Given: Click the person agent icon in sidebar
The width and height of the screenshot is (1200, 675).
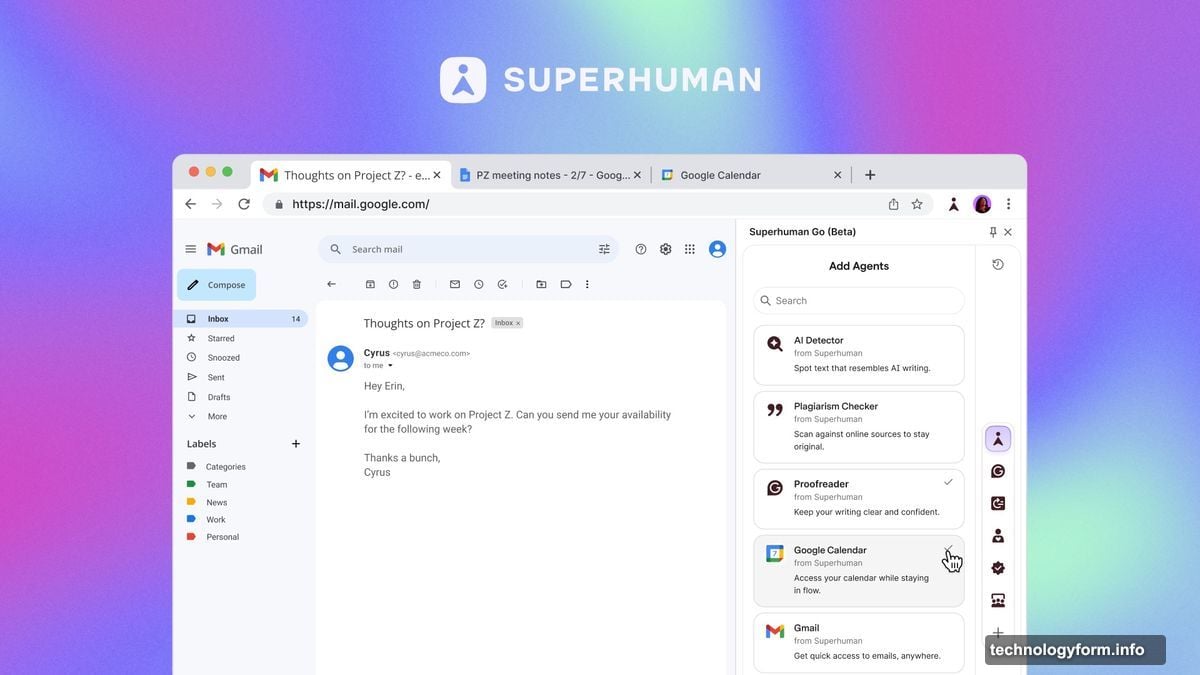Looking at the screenshot, I should tap(998, 536).
